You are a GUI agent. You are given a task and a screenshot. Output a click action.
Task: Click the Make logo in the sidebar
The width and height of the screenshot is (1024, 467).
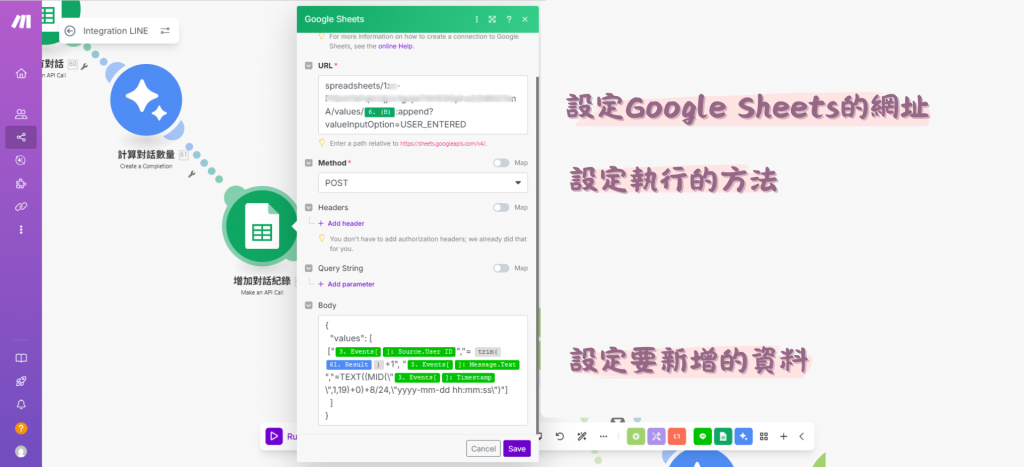pyautogui.click(x=21, y=21)
